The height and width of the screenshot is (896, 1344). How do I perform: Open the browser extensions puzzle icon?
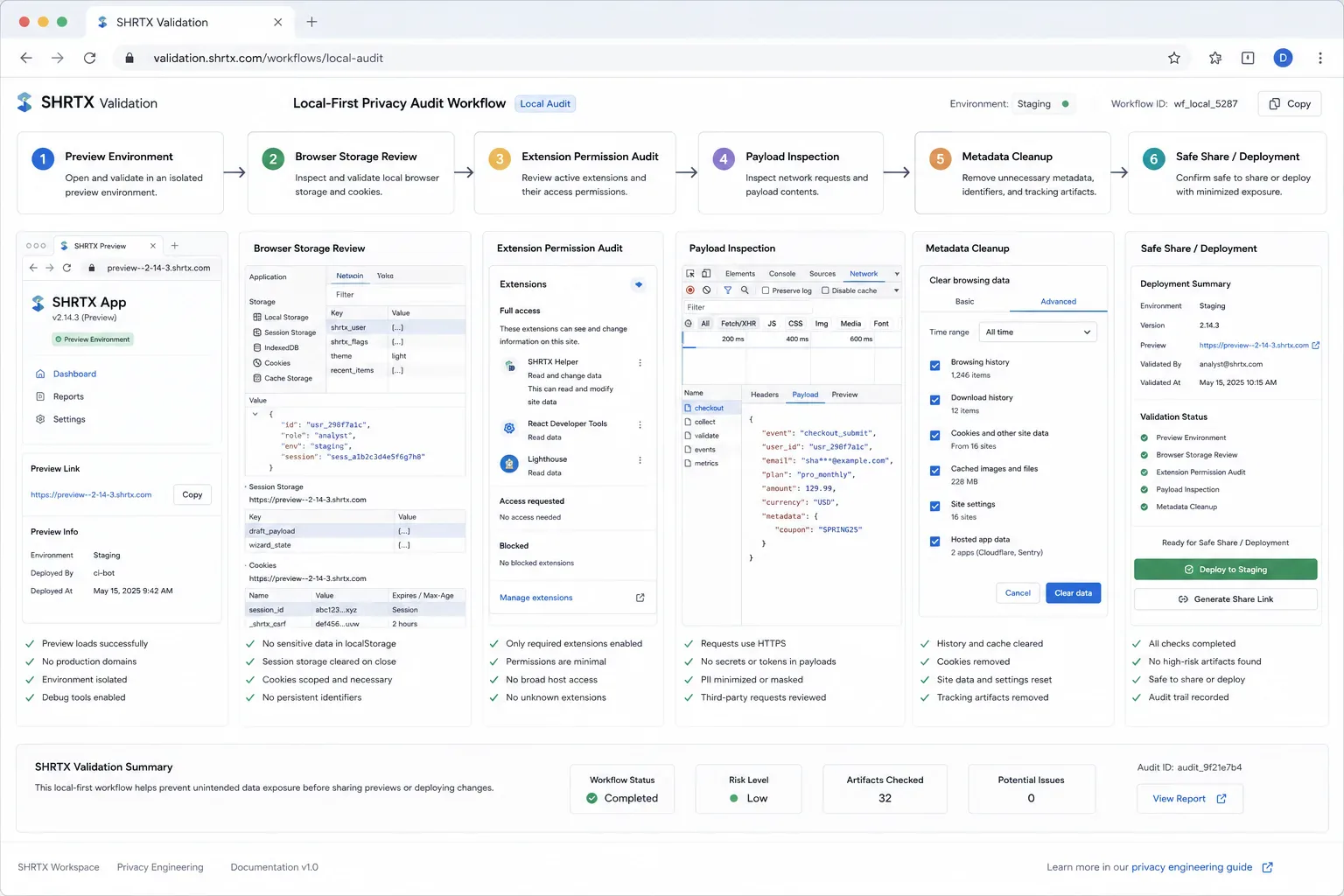coord(1215,58)
